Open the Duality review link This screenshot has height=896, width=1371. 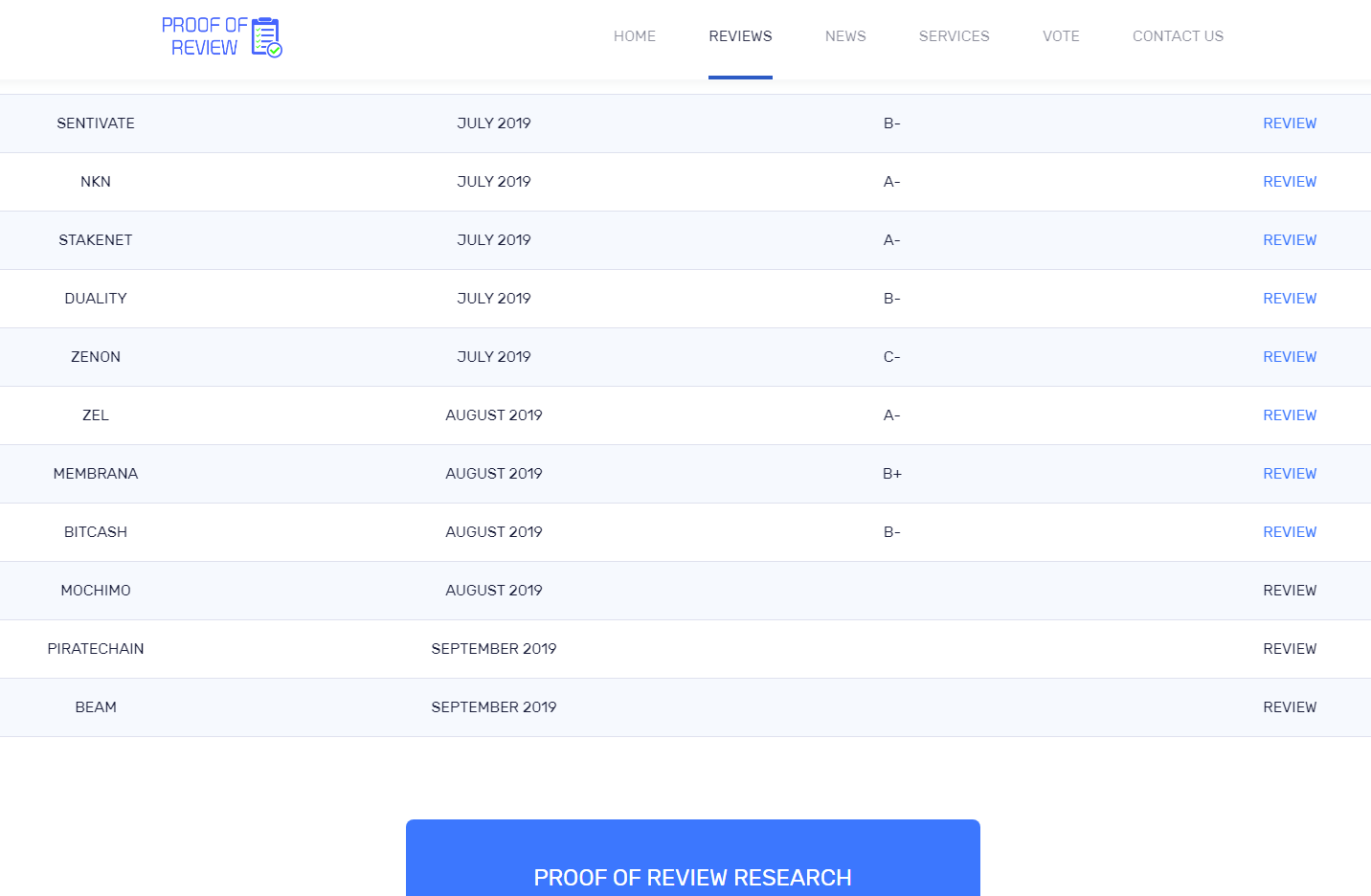click(1290, 299)
